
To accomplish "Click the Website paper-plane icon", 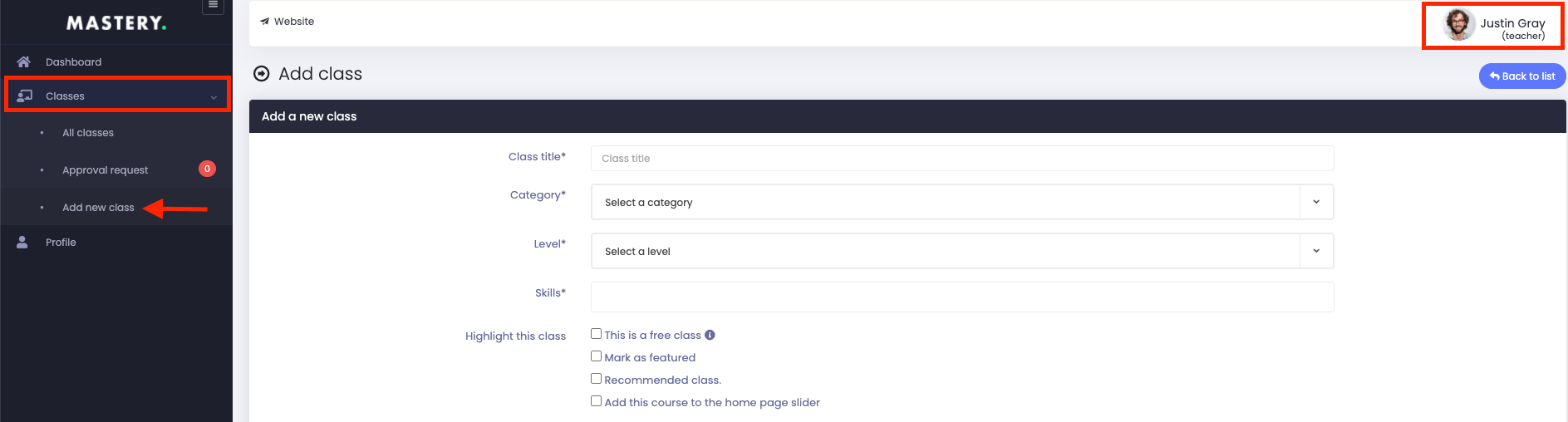I will click(x=264, y=22).
